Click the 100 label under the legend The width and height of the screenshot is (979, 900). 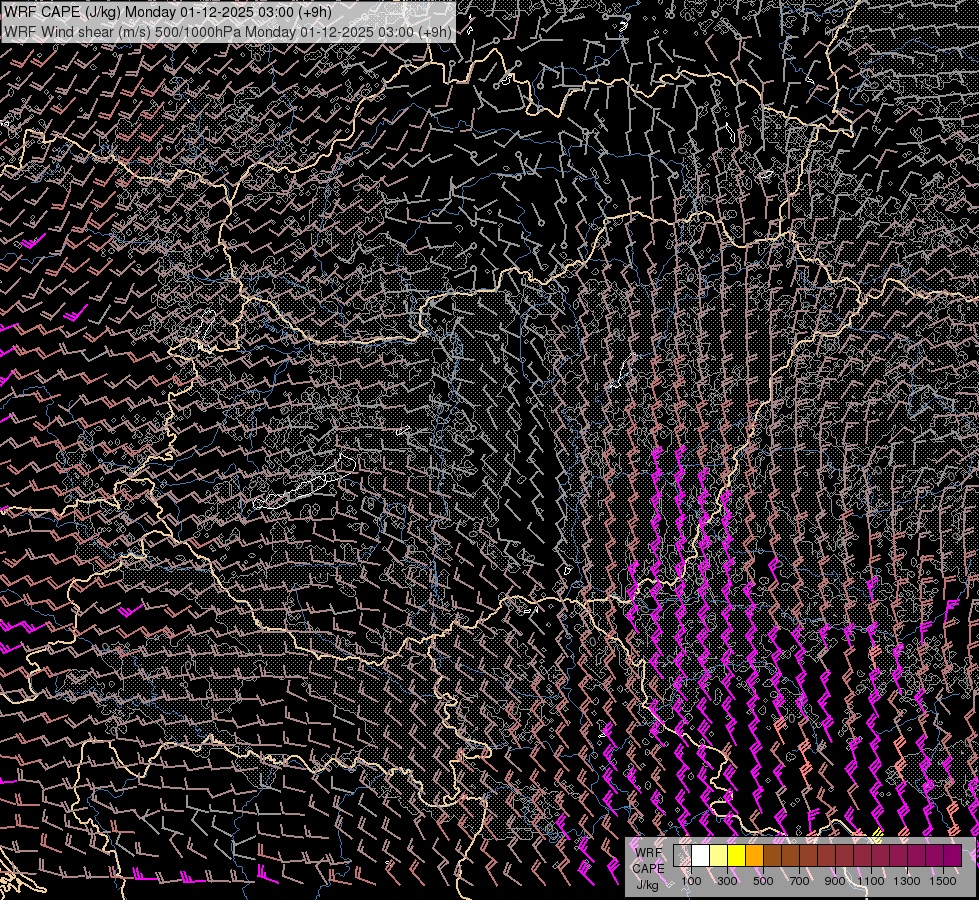click(691, 882)
